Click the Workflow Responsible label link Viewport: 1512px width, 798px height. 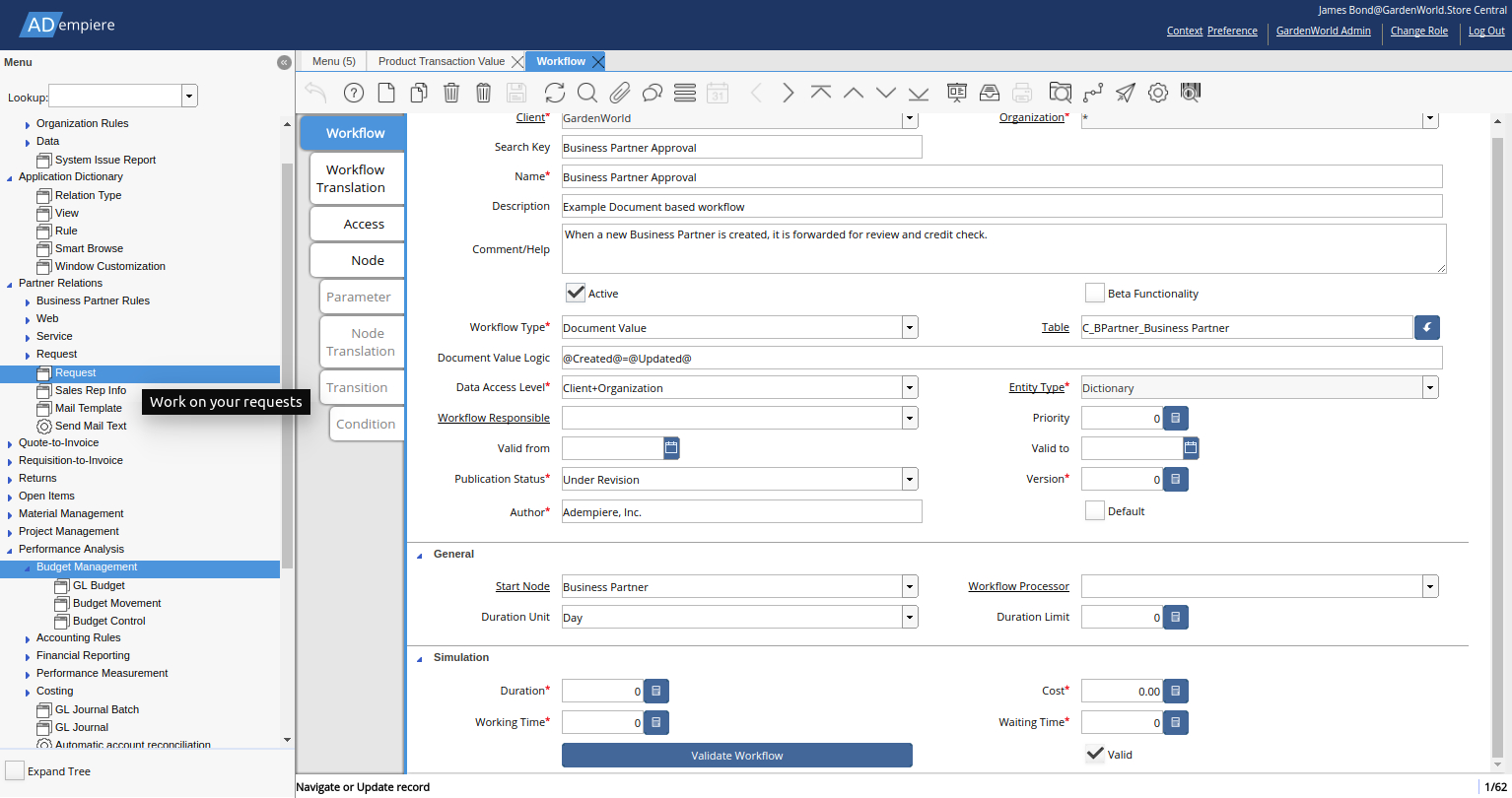[x=494, y=418]
